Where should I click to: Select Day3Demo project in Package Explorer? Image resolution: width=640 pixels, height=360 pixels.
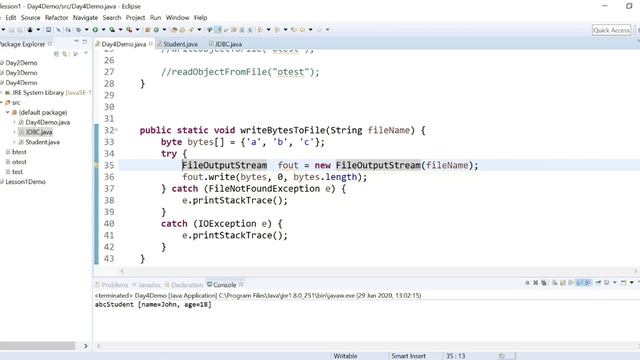(21, 73)
